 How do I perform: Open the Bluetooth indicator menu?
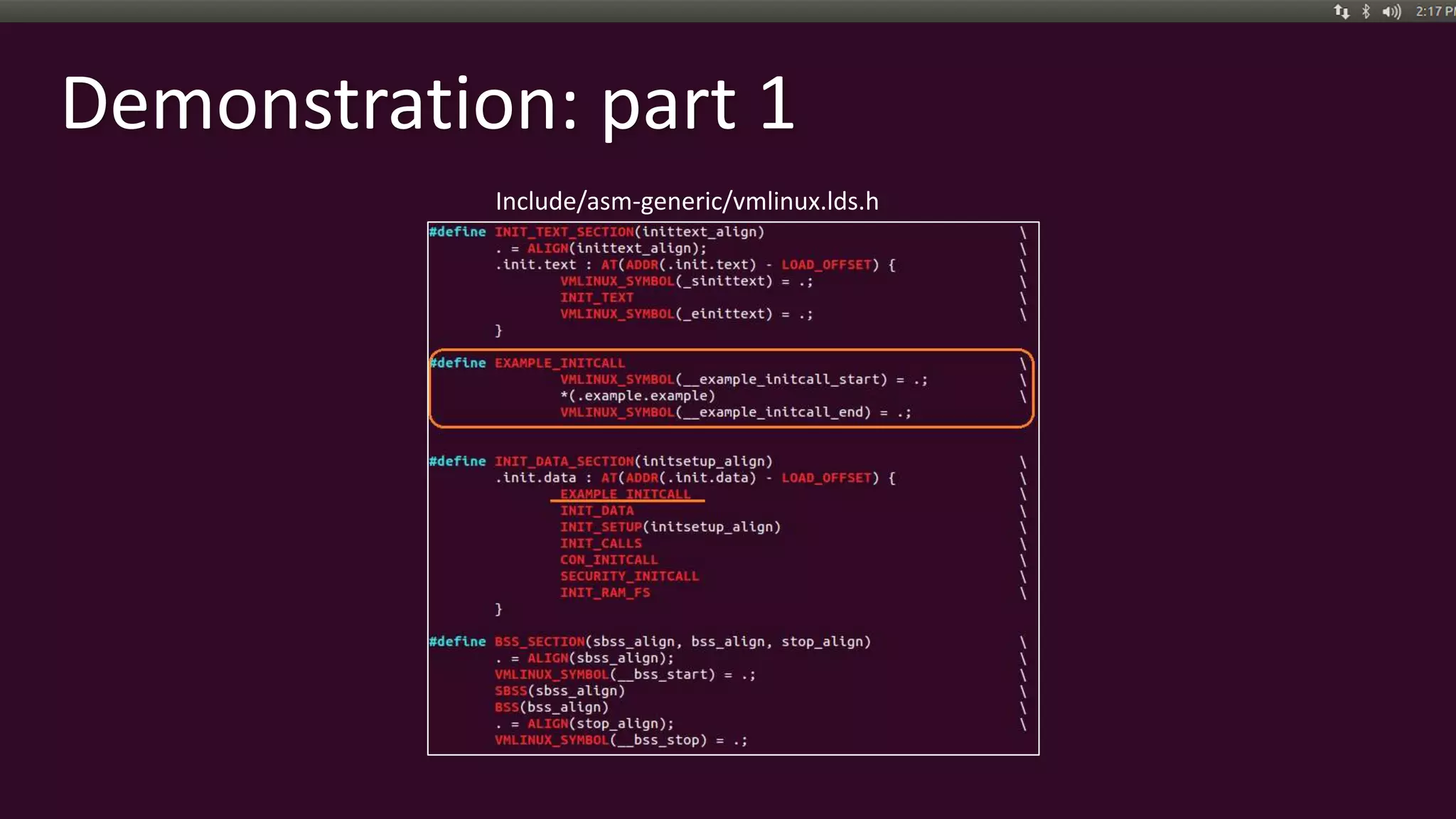coord(1366,11)
